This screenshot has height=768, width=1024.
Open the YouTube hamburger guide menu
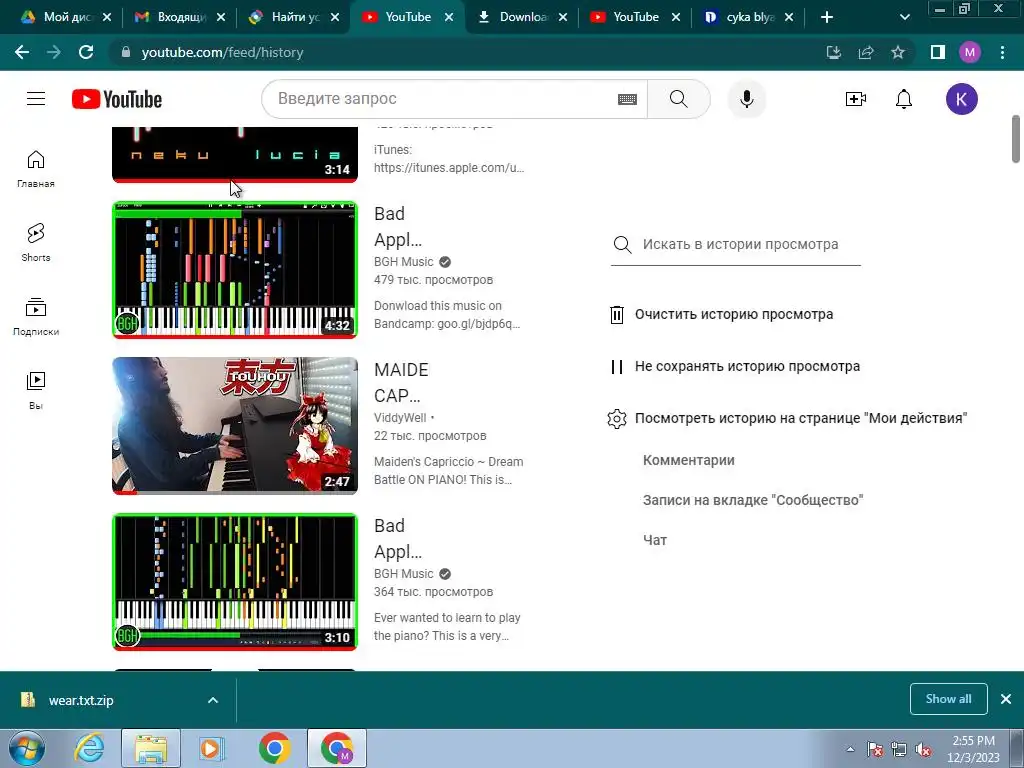(36, 99)
